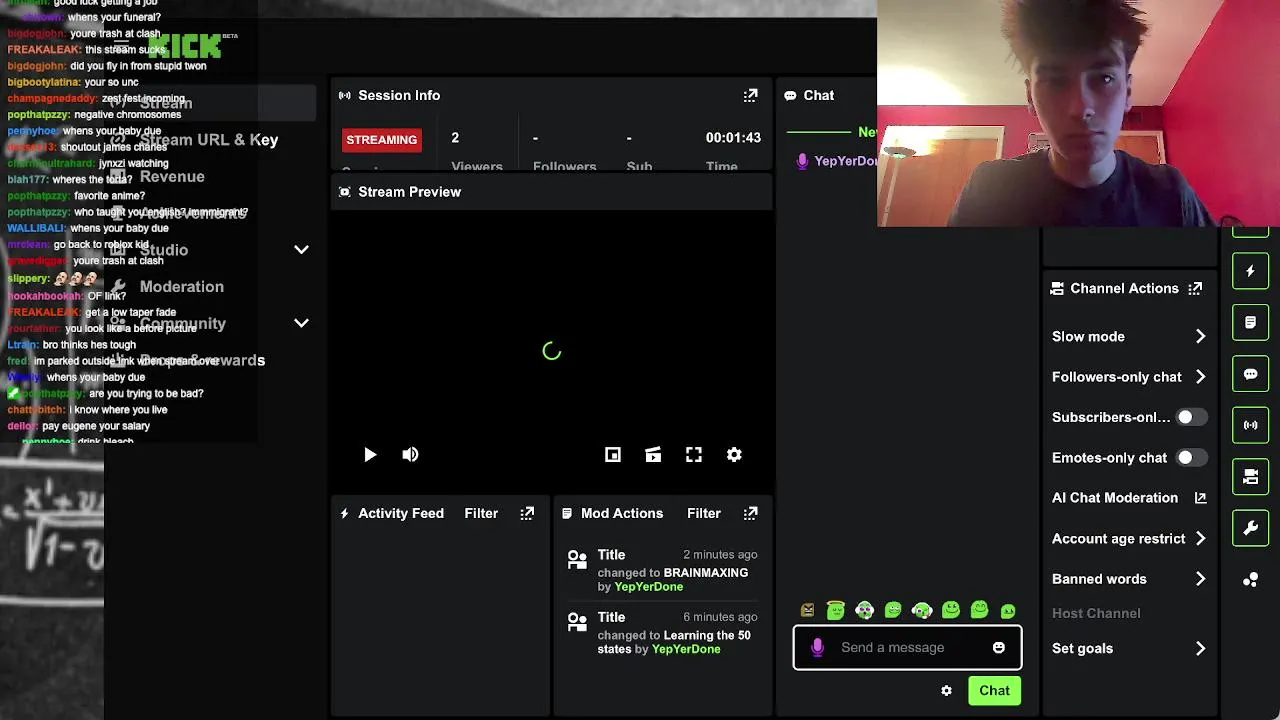Open the notes document sidebar panel icon
1280x720 pixels.
pyautogui.click(x=1250, y=323)
